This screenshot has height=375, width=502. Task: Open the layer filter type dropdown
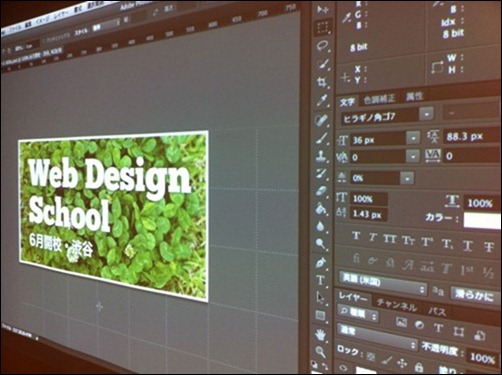(358, 314)
